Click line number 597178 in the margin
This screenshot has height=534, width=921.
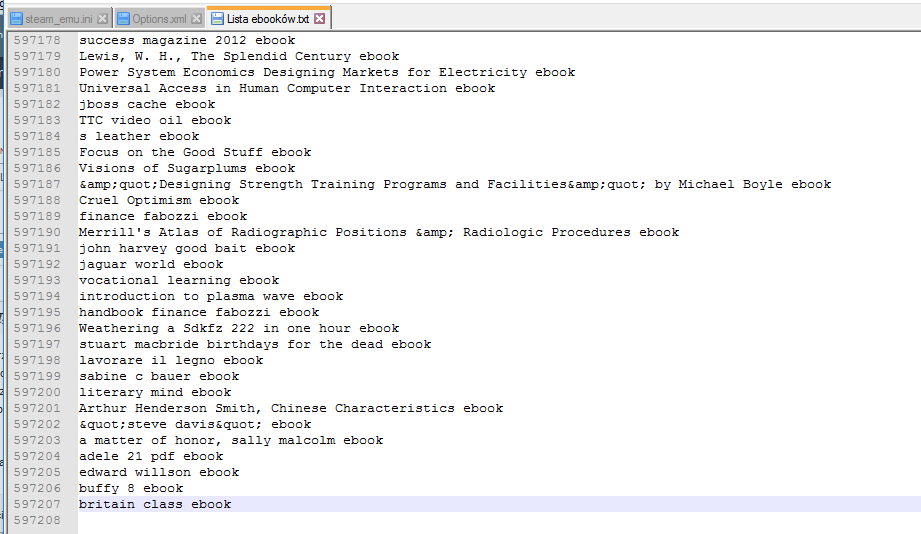(x=37, y=40)
